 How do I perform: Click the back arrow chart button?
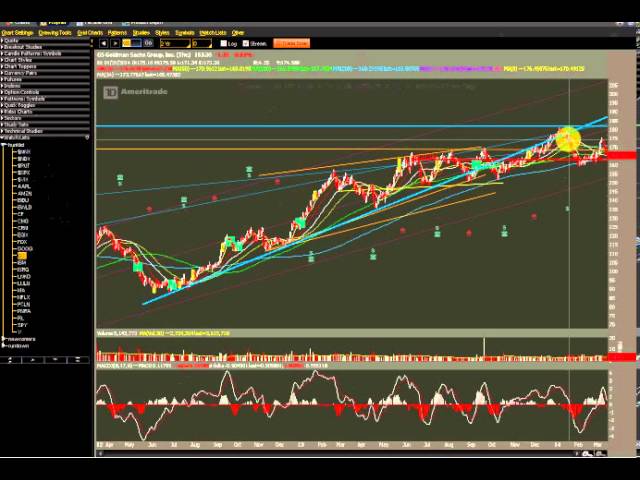click(x=103, y=43)
